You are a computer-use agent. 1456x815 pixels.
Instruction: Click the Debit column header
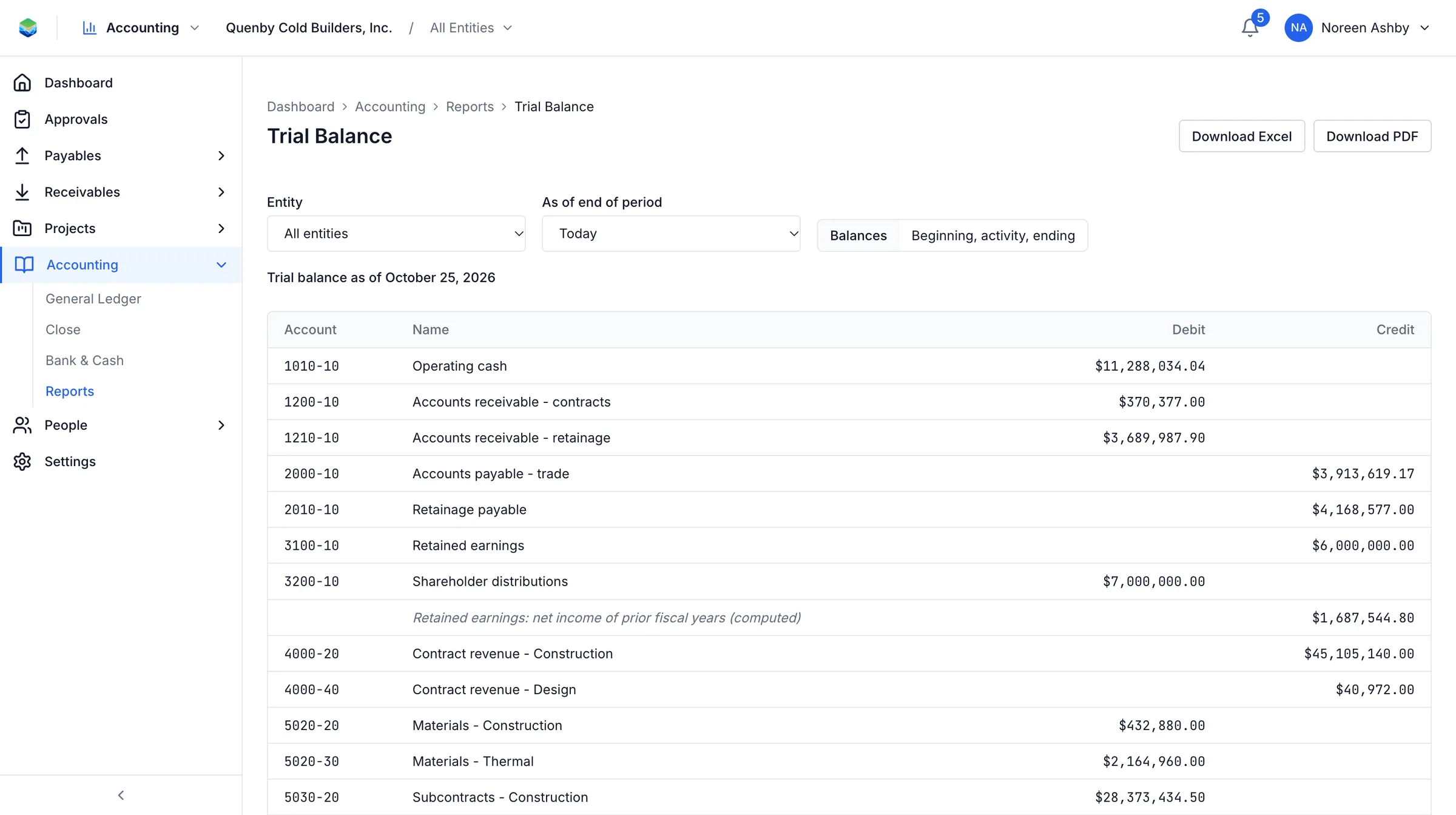click(1188, 330)
